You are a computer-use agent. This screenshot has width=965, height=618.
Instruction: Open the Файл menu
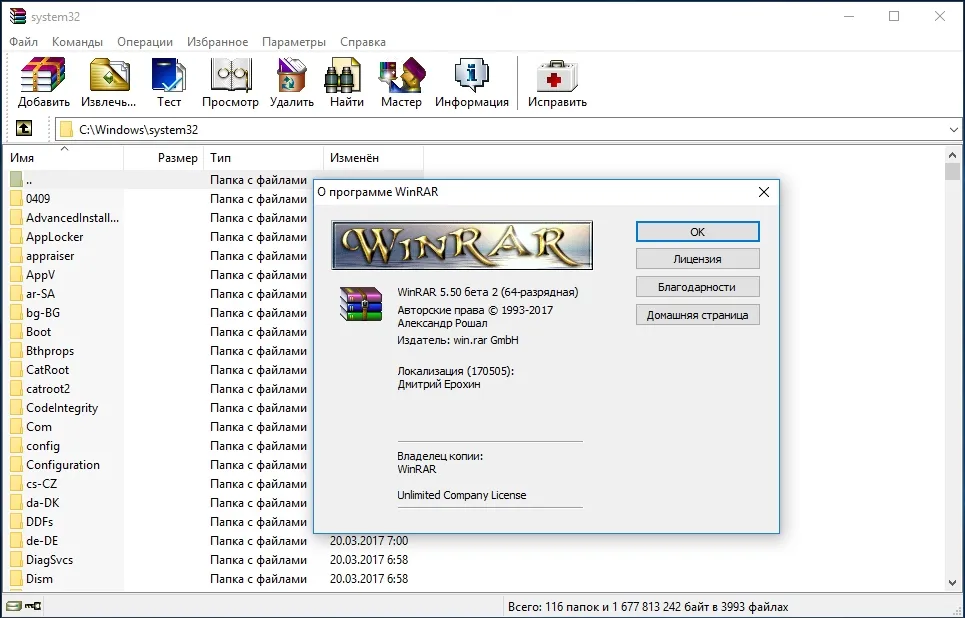coord(23,42)
